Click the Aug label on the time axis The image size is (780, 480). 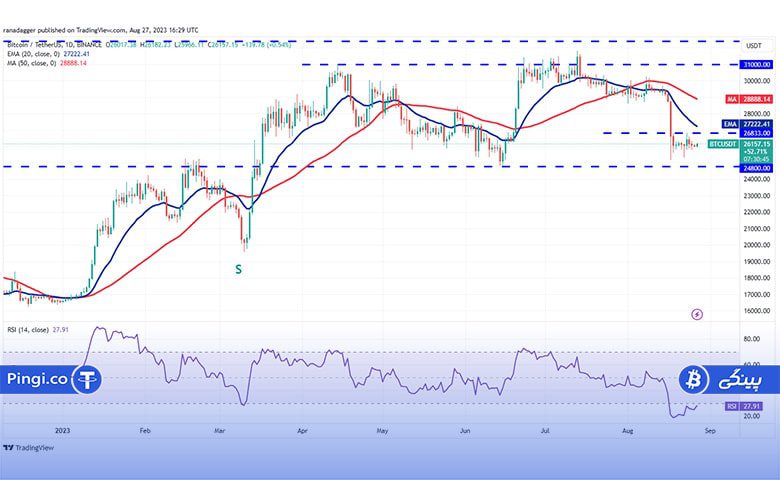628,431
